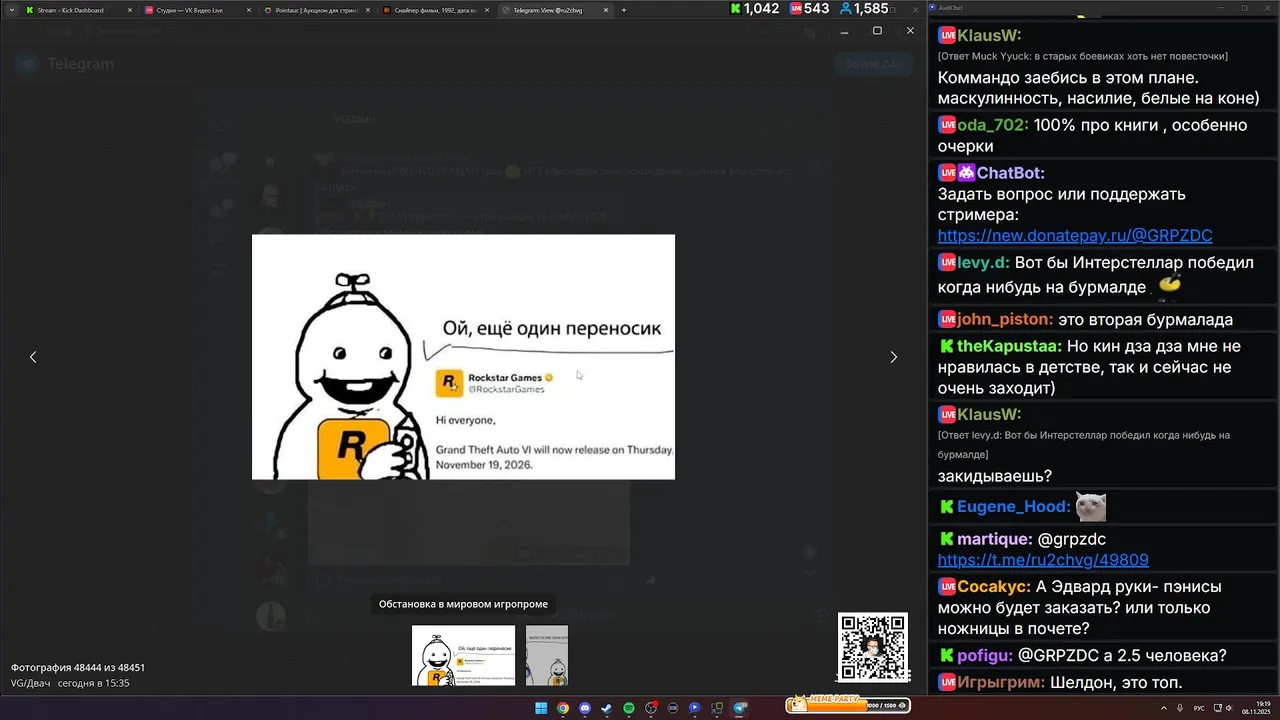Open Telegram from the taskbar
This screenshot has height=720, width=1280.
[740, 708]
